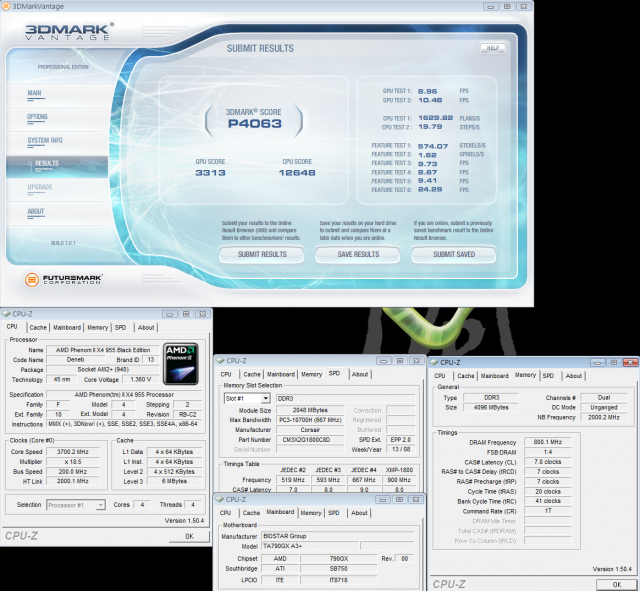Click the AMD Phenom II processor logo
The width and height of the screenshot is (640, 591).
point(181,364)
